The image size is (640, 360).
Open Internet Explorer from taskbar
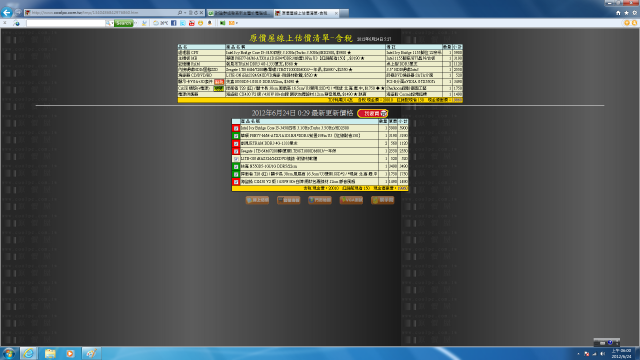point(29,353)
